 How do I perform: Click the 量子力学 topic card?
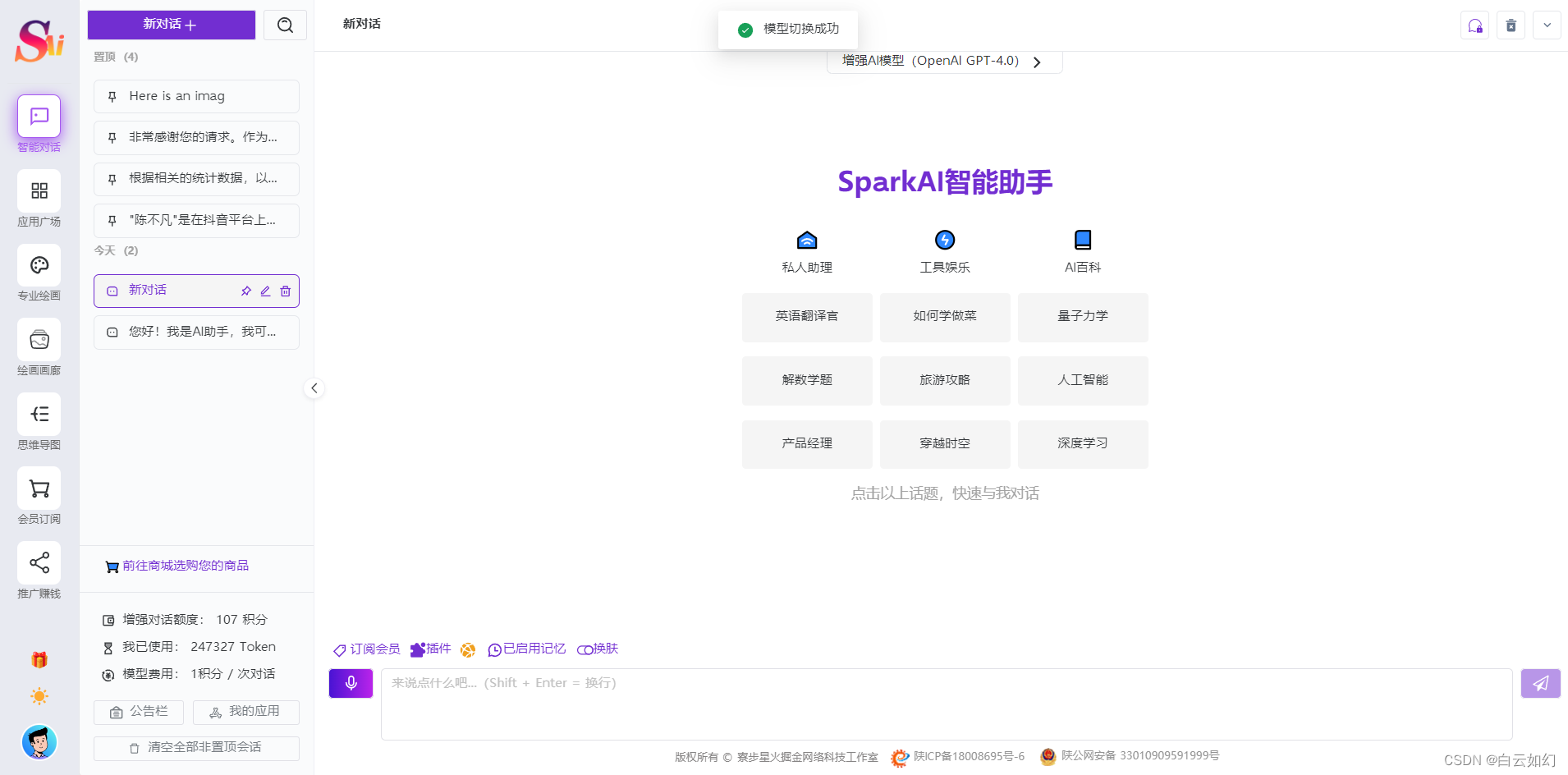pyautogui.click(x=1083, y=317)
